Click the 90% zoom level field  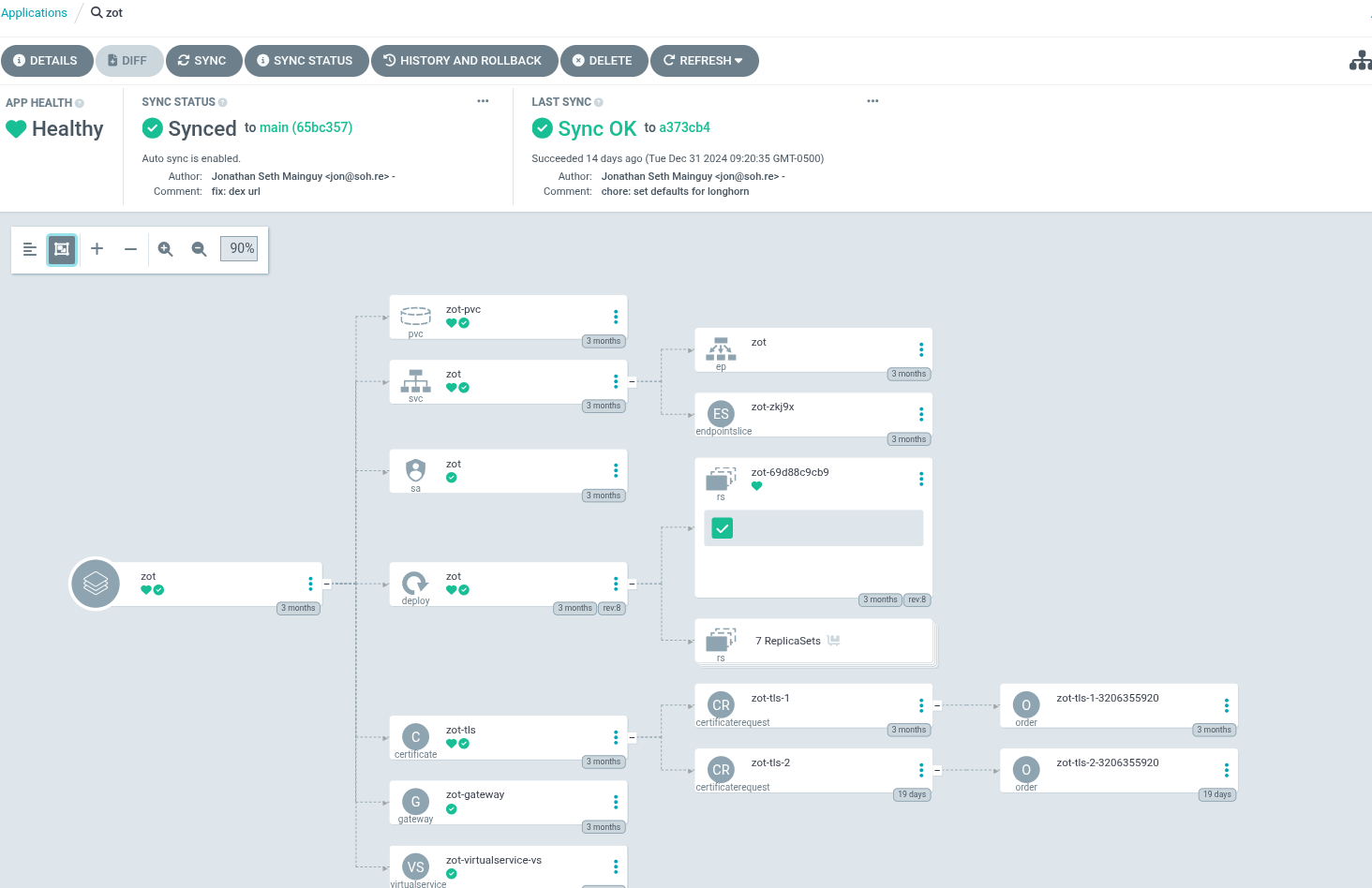point(239,248)
